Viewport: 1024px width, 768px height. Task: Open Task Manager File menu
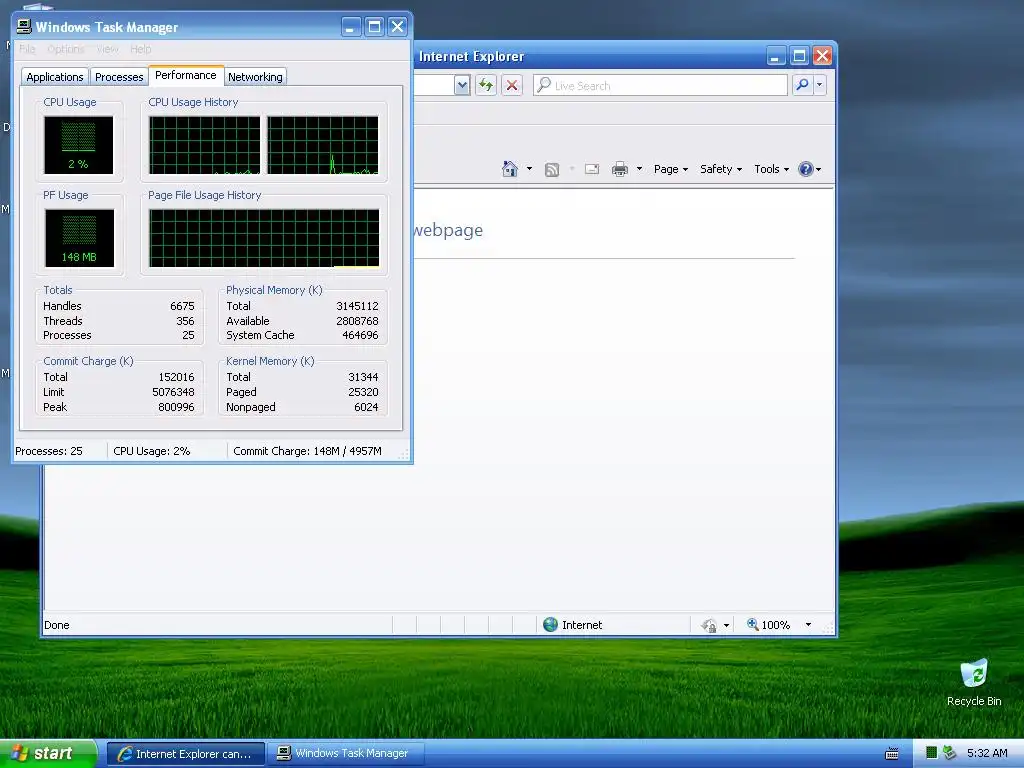(x=27, y=49)
